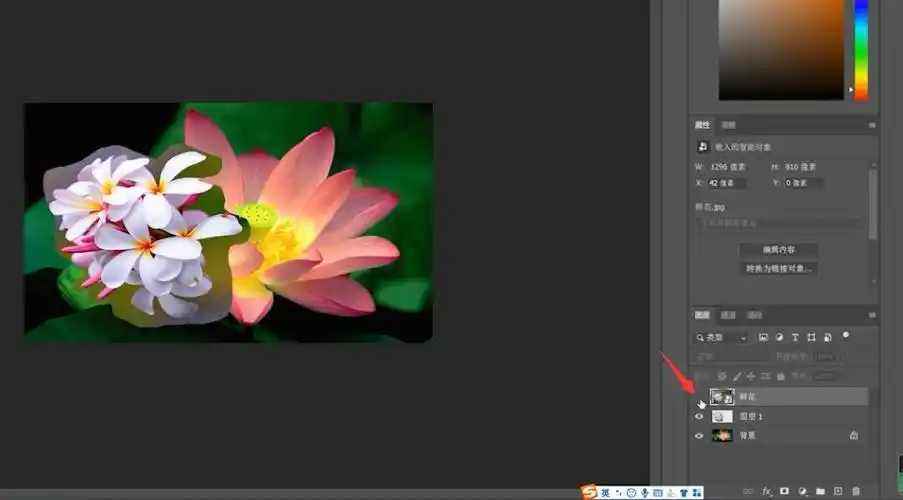Create a new layer with plus icon
Image resolution: width=903 pixels, height=500 pixels.
click(838, 491)
